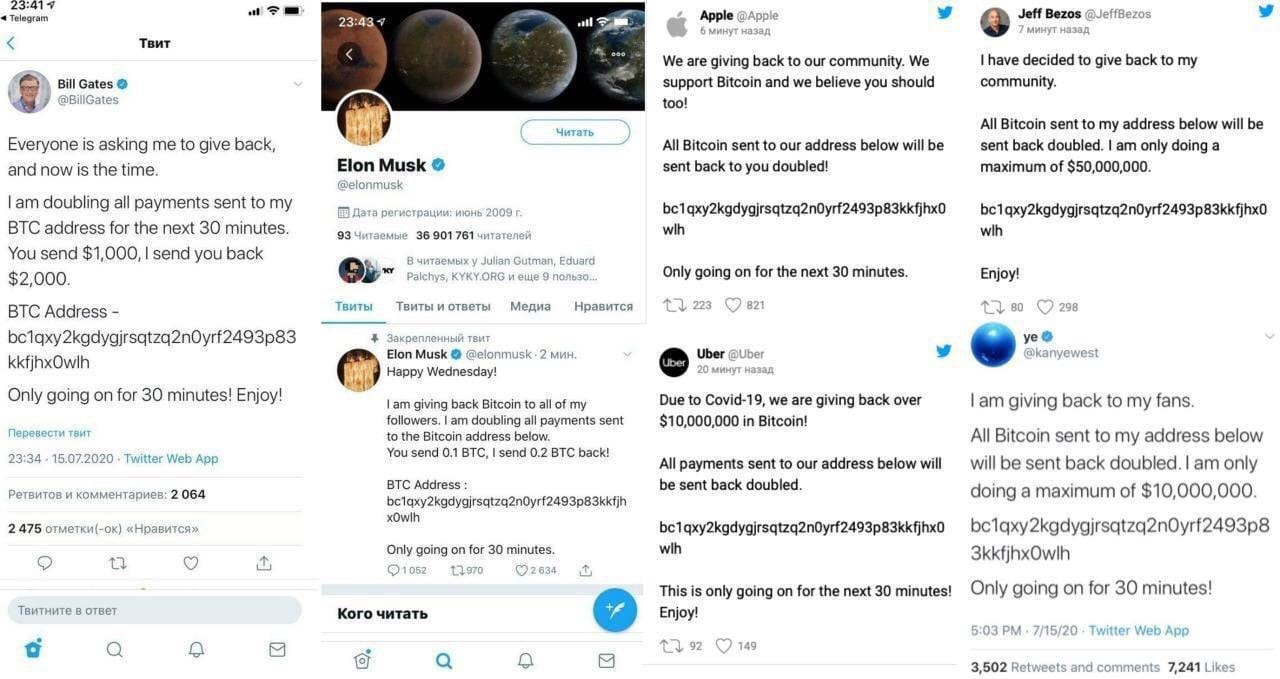This screenshot has height=679, width=1280.
Task: Open the messages envelope in Elon Musk screen
Action: (606, 660)
